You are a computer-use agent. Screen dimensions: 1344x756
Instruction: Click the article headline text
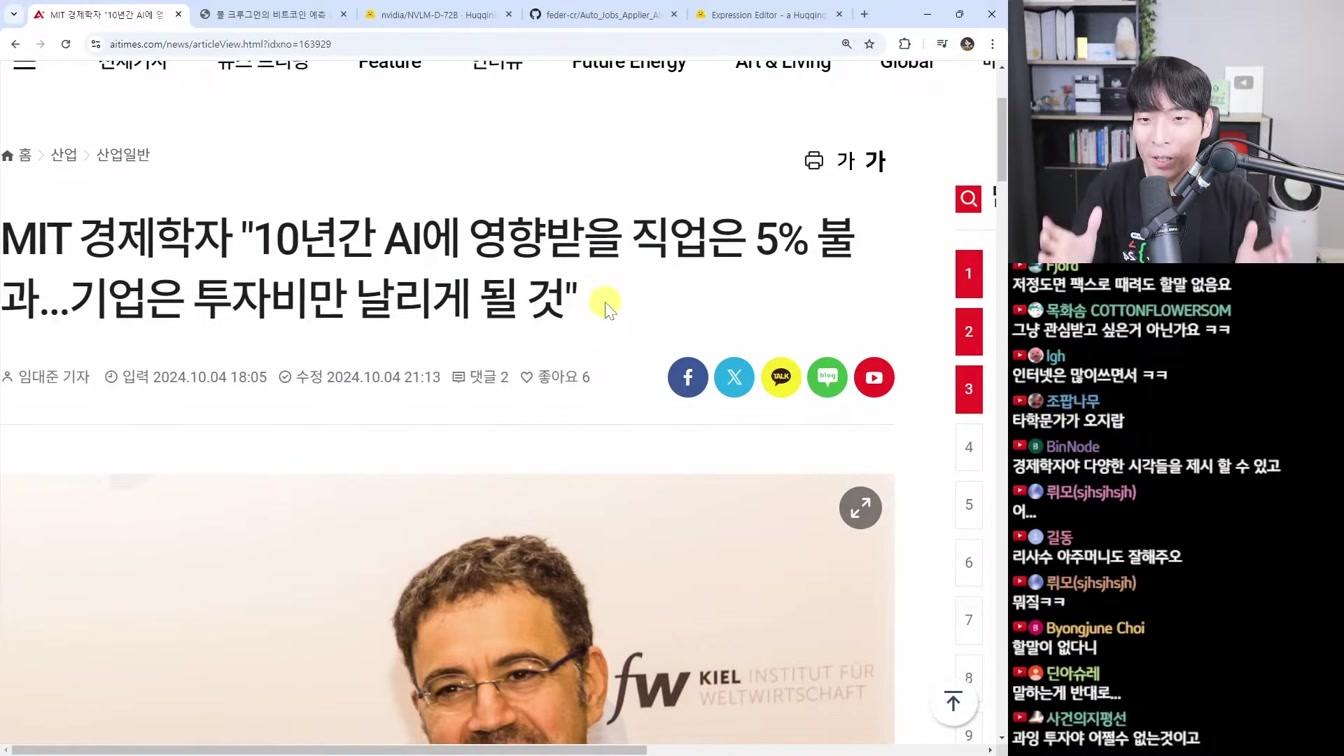pyautogui.click(x=427, y=268)
